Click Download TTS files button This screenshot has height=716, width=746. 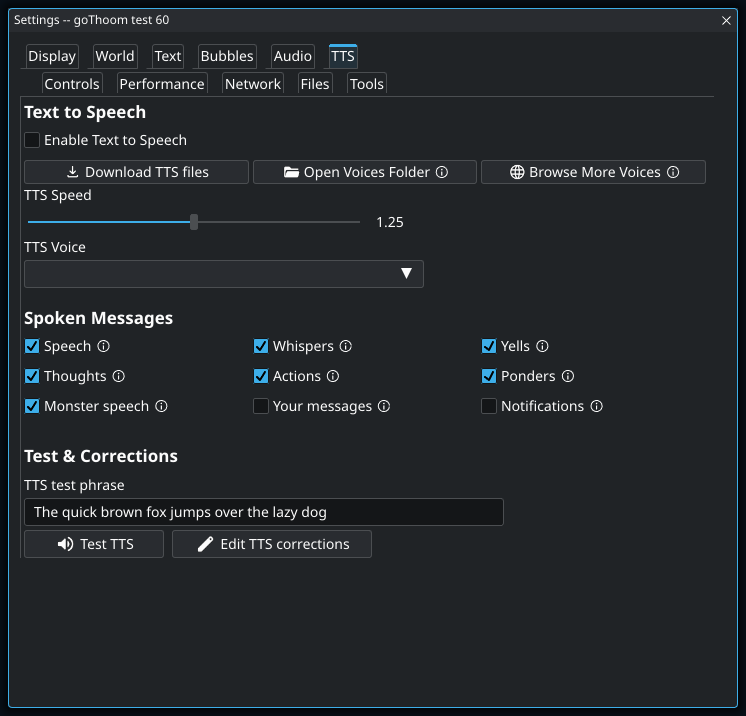point(137,172)
